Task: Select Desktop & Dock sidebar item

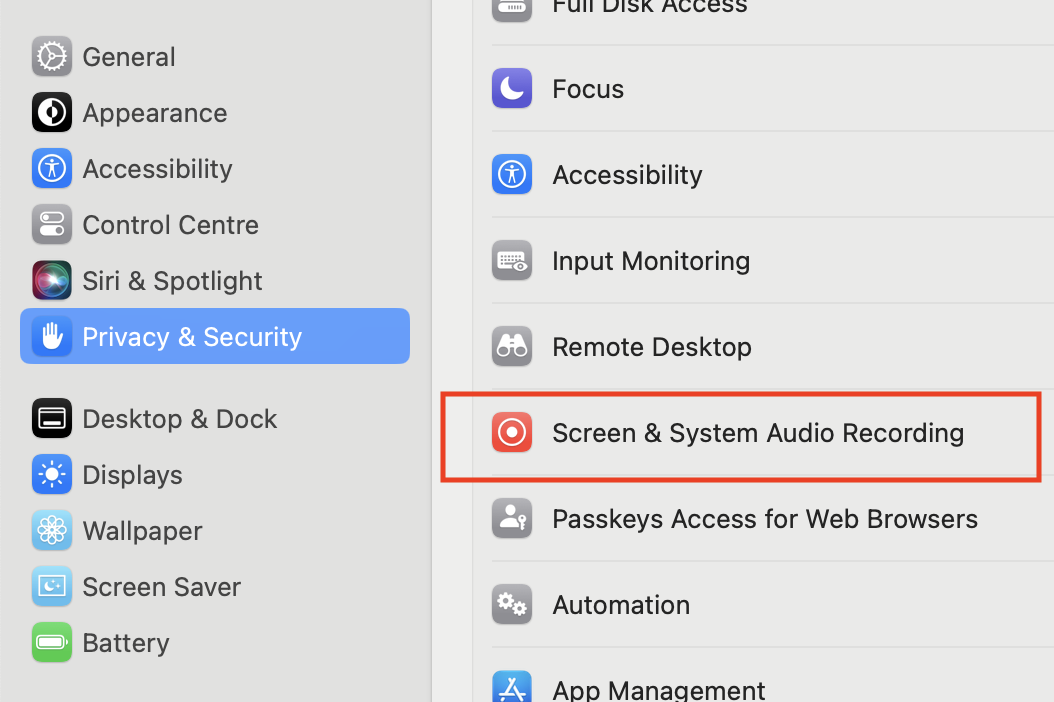Action: (215, 418)
